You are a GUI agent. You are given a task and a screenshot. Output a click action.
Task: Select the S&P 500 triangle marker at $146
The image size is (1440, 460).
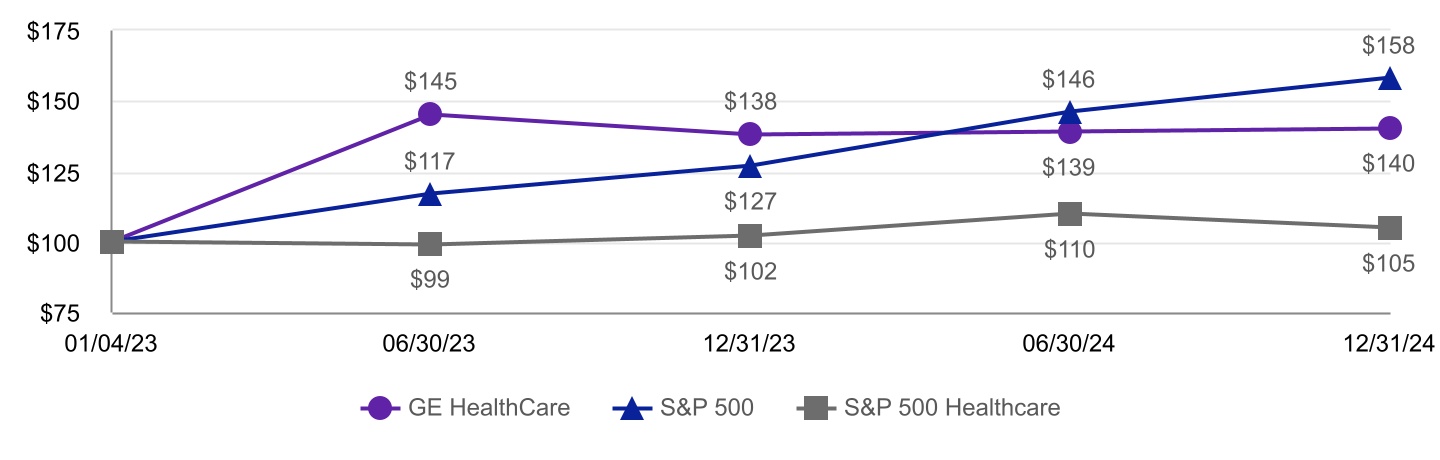point(1070,112)
